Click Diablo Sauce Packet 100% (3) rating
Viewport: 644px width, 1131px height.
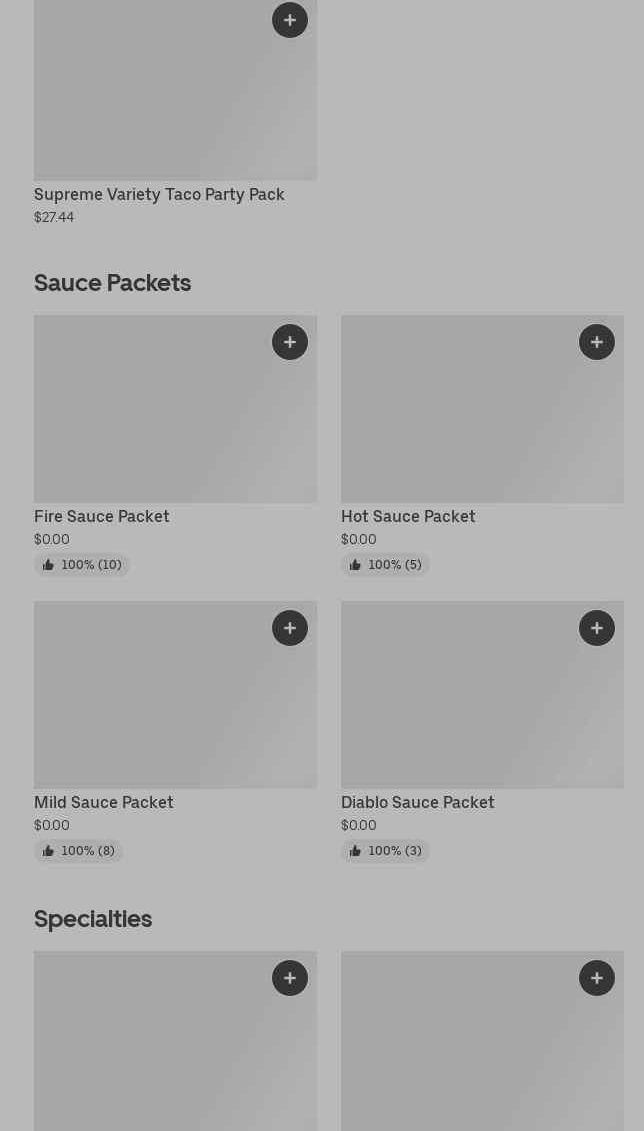386,851
